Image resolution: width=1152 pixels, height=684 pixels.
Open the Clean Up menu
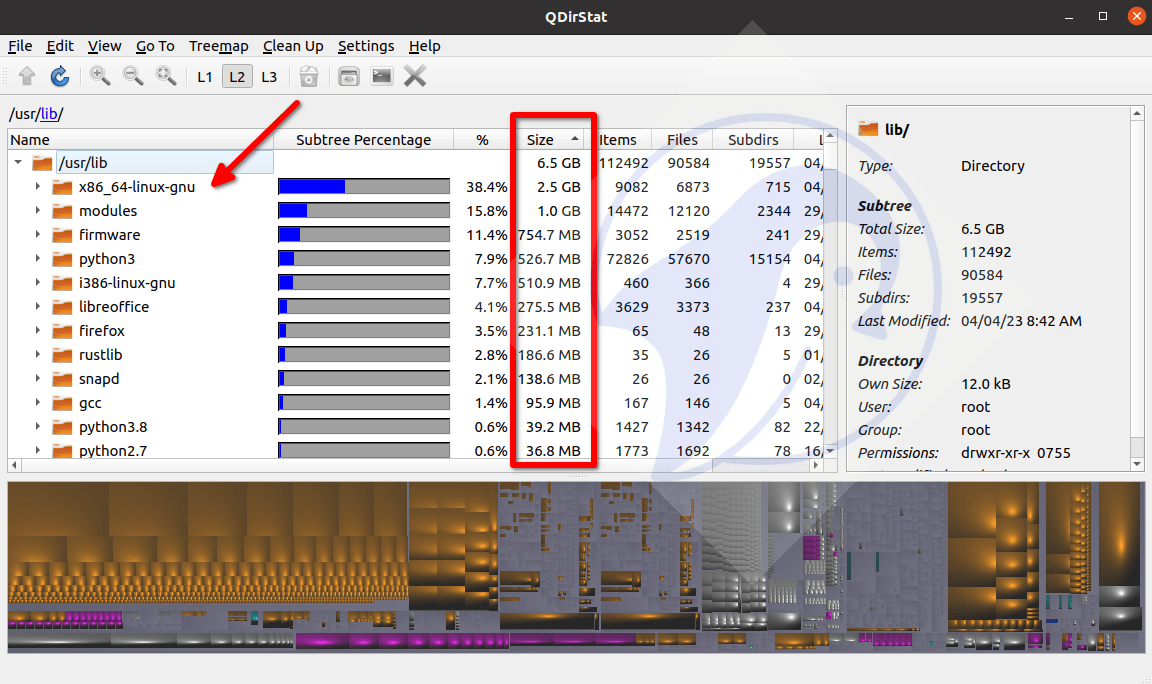[x=292, y=46]
